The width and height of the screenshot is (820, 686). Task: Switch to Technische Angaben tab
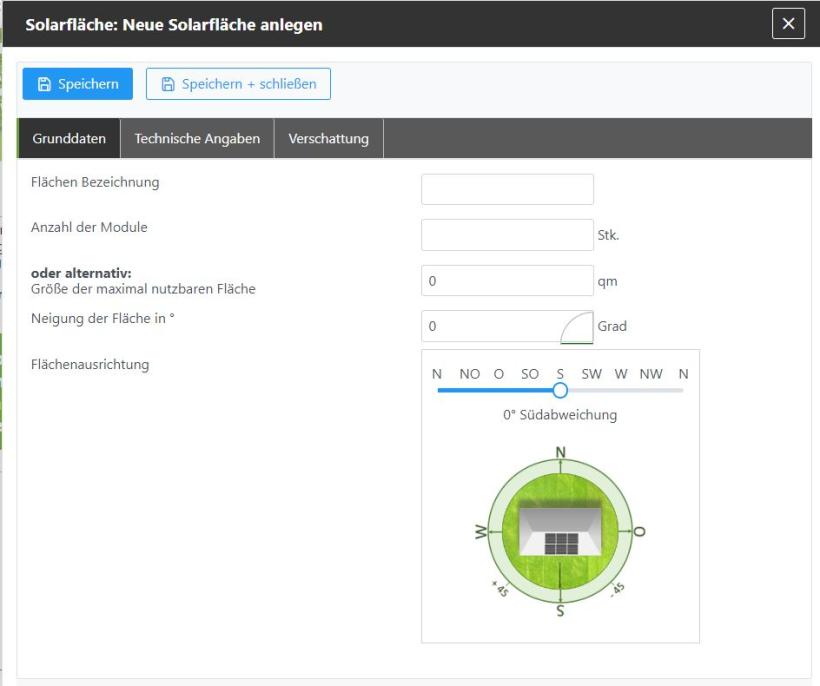197,139
